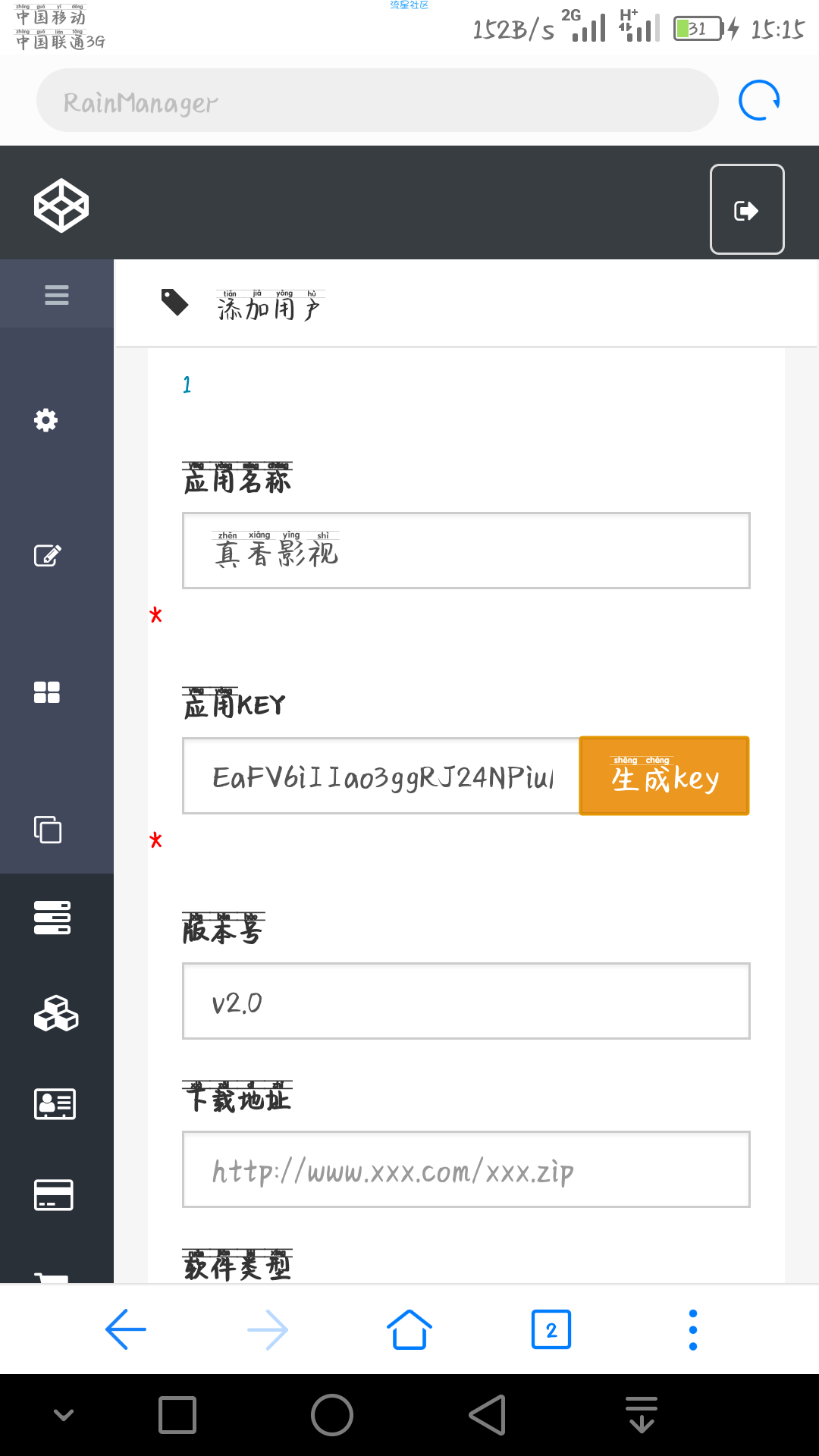This screenshot has width=819, height=1456.
Task: Click the CodePen-style logo in header
Action: [61, 206]
